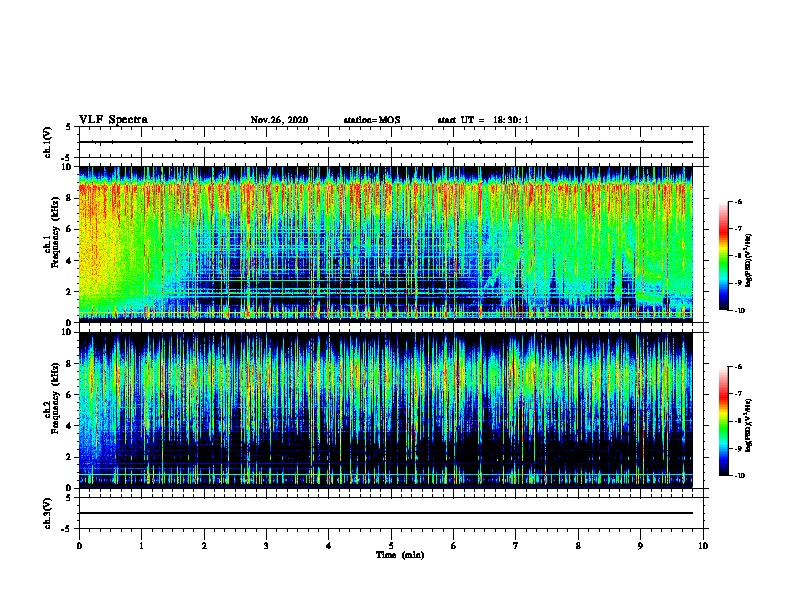Click the "start UT = 18:30: 1" header text
The image size is (792, 612).
pyautogui.click(x=482, y=120)
